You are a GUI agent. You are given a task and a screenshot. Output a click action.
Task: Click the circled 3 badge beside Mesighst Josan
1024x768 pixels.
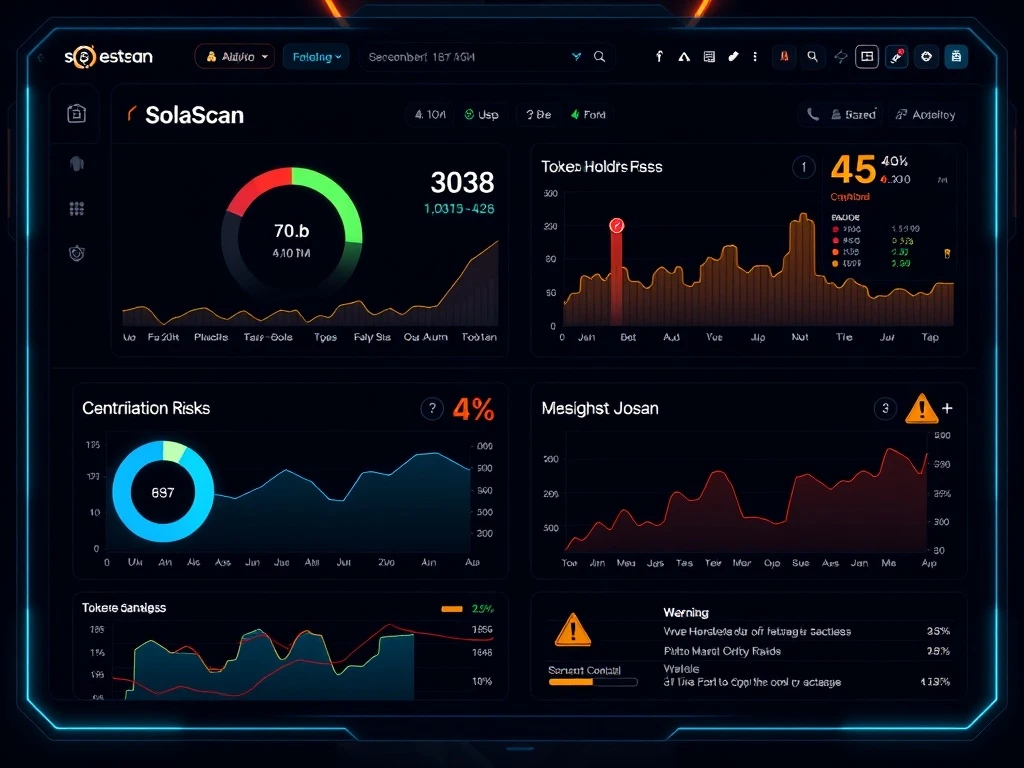[x=885, y=409]
